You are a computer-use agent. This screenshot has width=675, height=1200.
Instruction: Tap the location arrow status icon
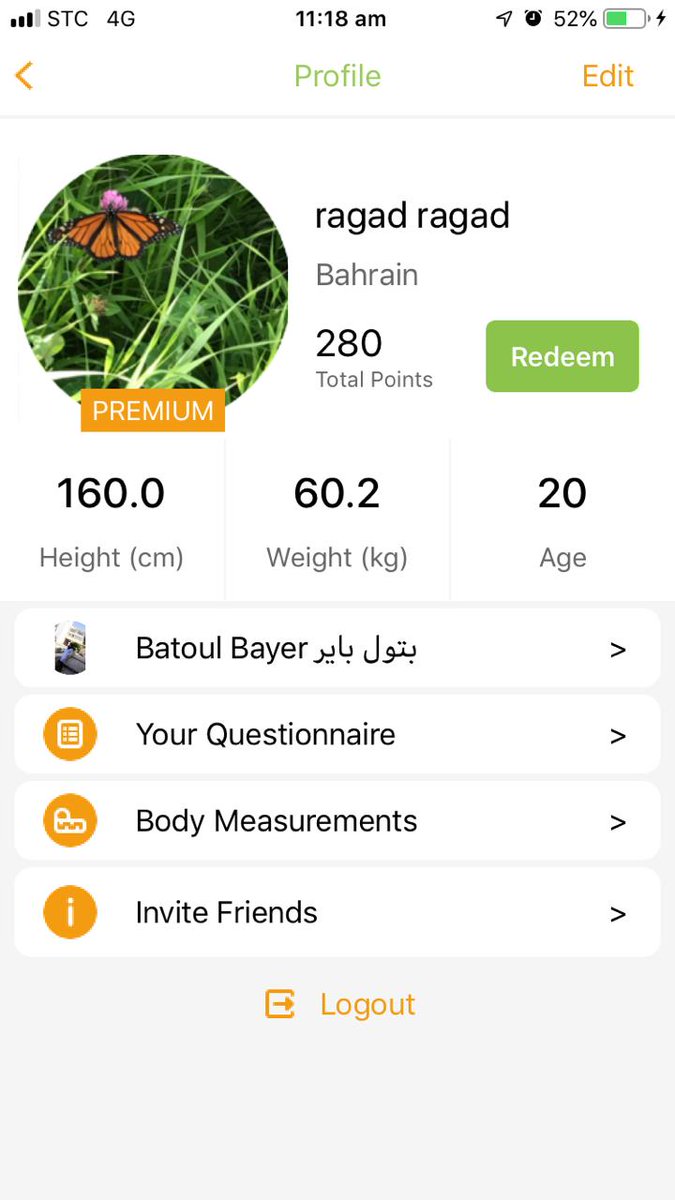[505, 18]
